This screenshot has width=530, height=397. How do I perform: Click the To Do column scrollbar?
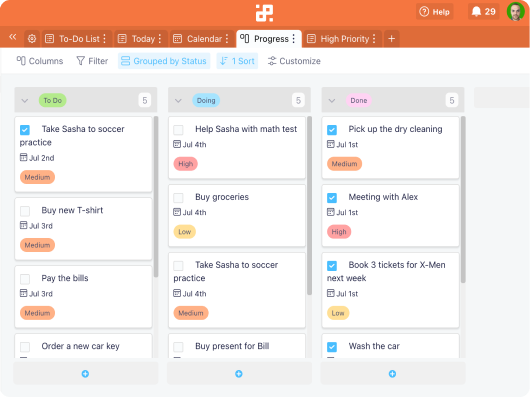(156, 196)
